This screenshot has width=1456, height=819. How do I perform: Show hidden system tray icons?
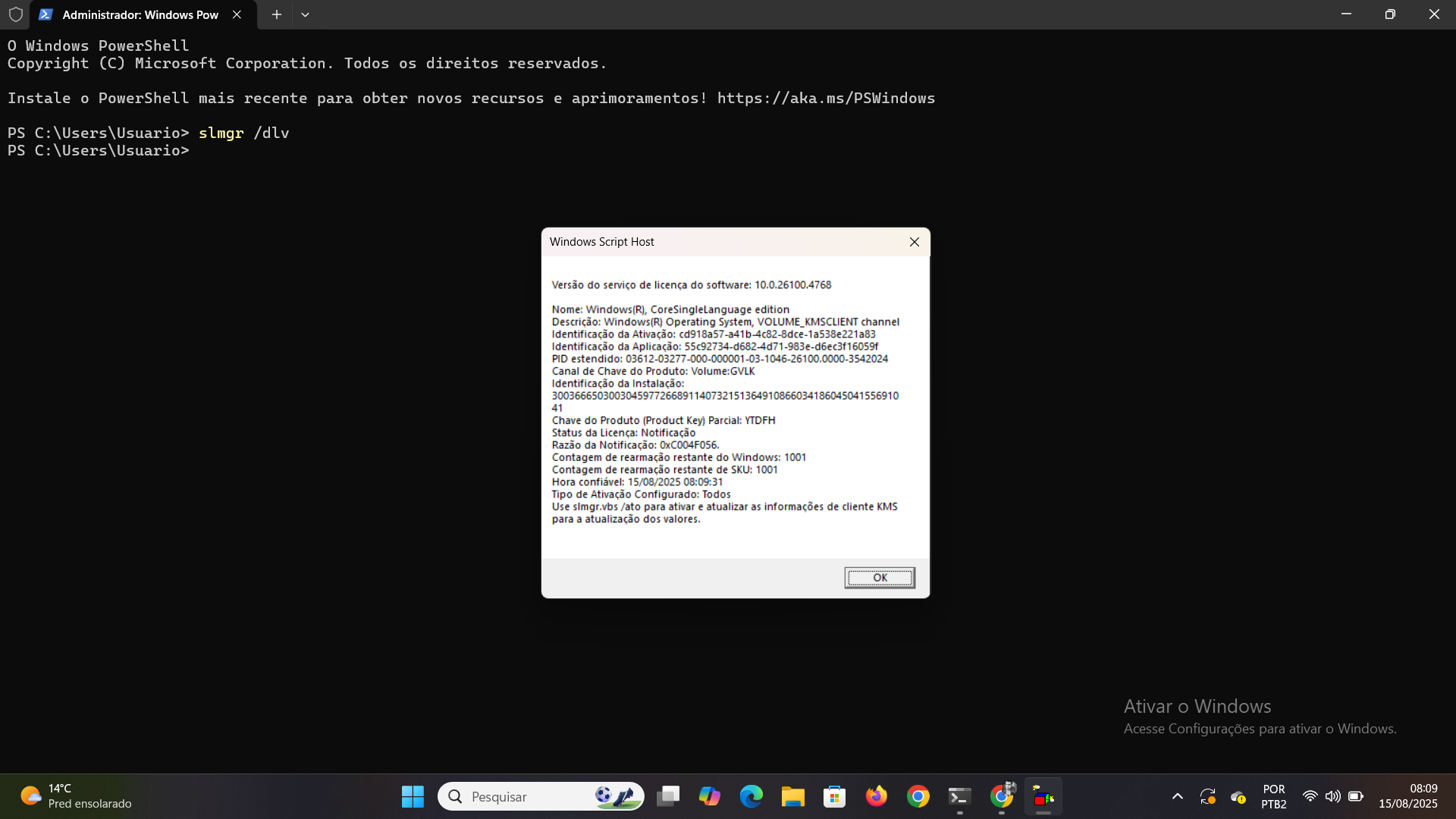[x=1178, y=796]
